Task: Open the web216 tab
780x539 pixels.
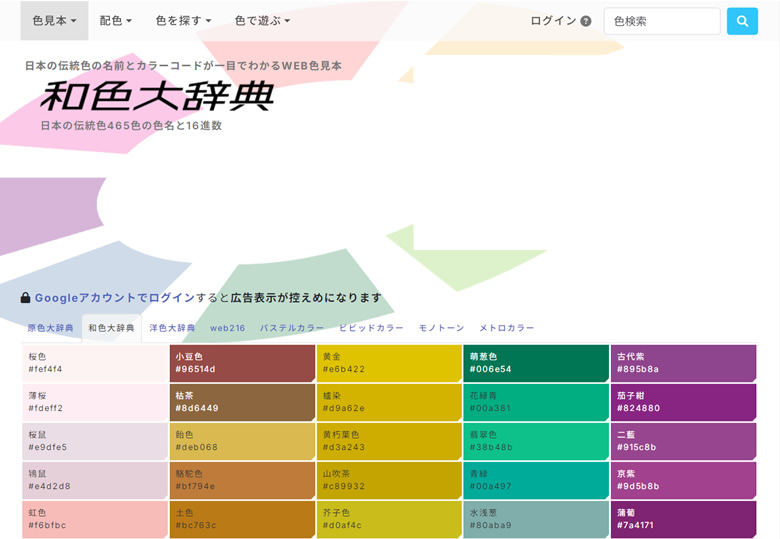Action: [x=227, y=328]
